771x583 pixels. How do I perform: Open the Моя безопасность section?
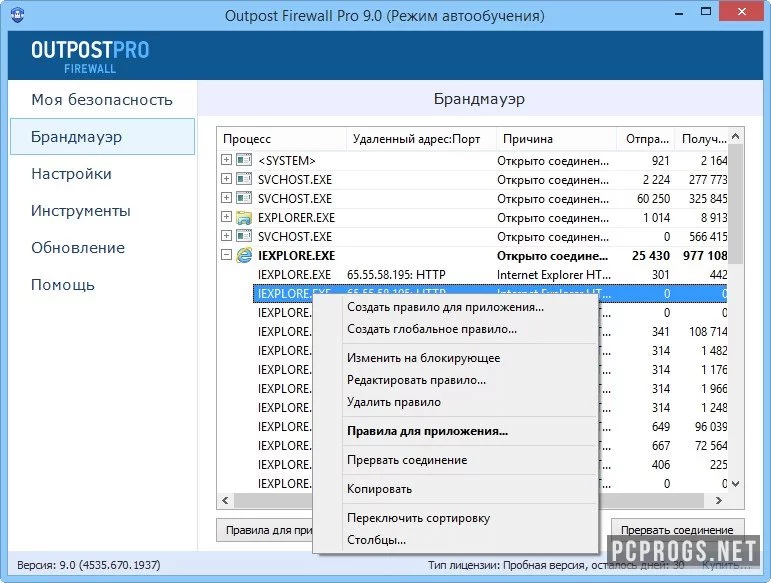[102, 100]
